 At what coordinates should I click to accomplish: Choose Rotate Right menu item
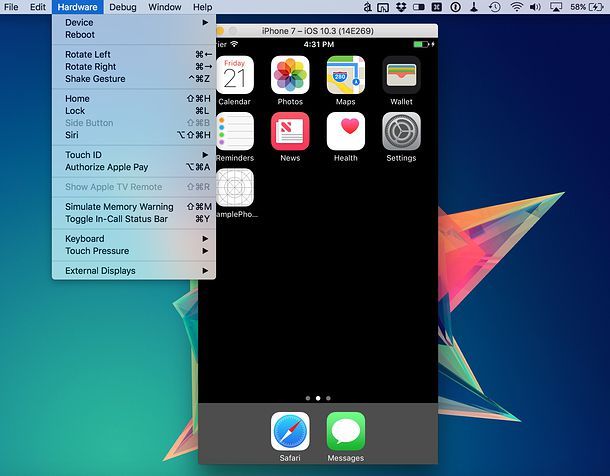[x=134, y=66]
